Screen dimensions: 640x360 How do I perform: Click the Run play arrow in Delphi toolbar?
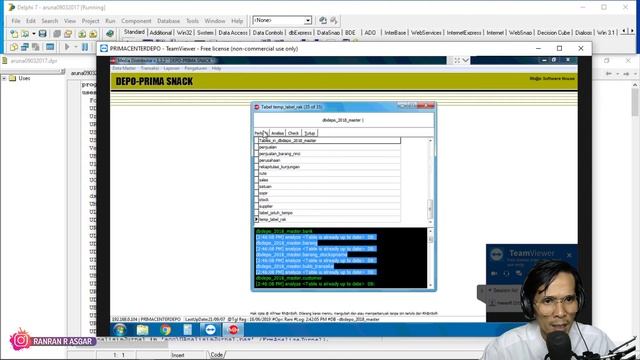click(67, 47)
